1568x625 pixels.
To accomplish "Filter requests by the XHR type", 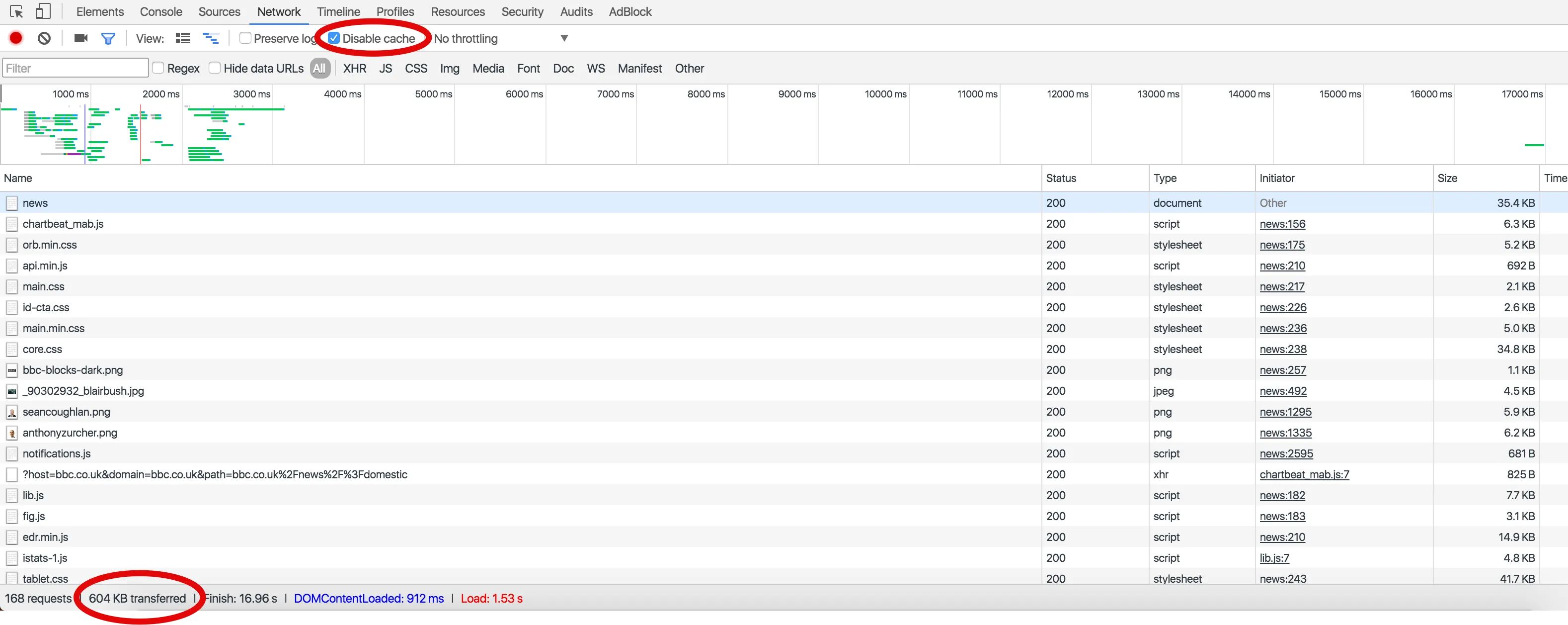I will (354, 68).
